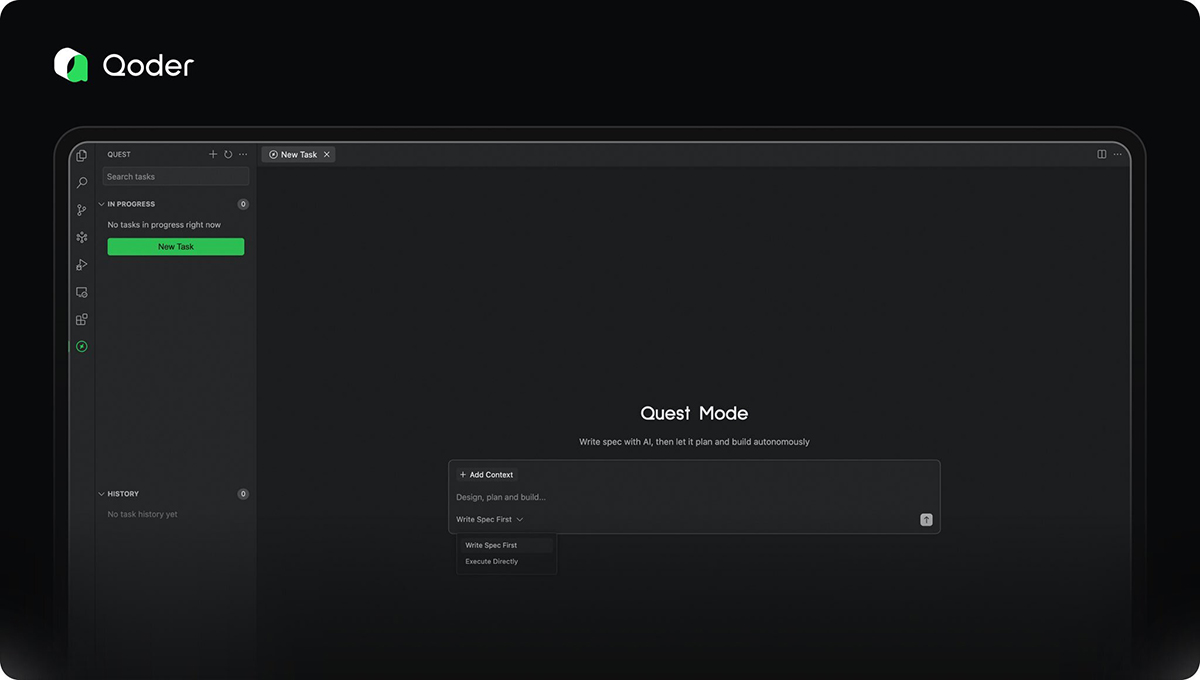Click the Add Context button
This screenshot has width=1200, height=680.
tap(486, 474)
